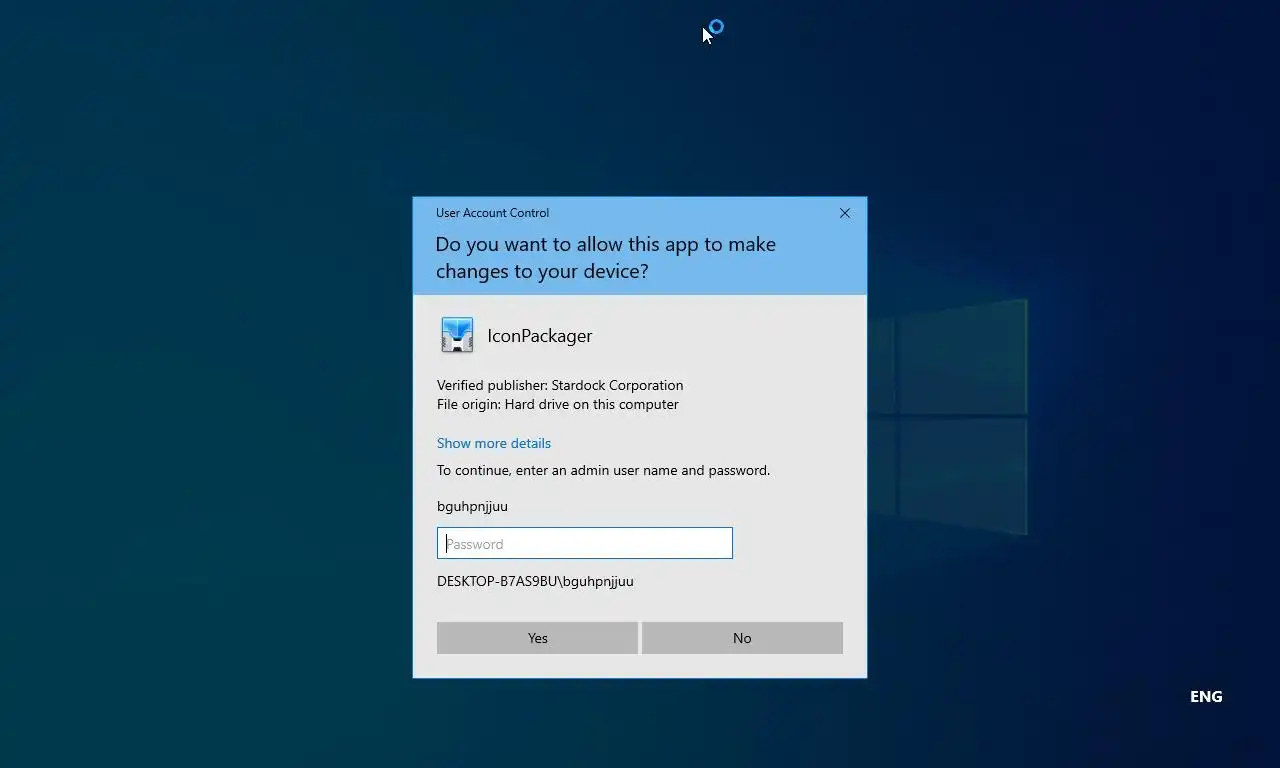Viewport: 1280px width, 768px height.
Task: Click the DESKTOP-B7AS9BU\bguhpnjjuu account text
Action: coord(535,581)
